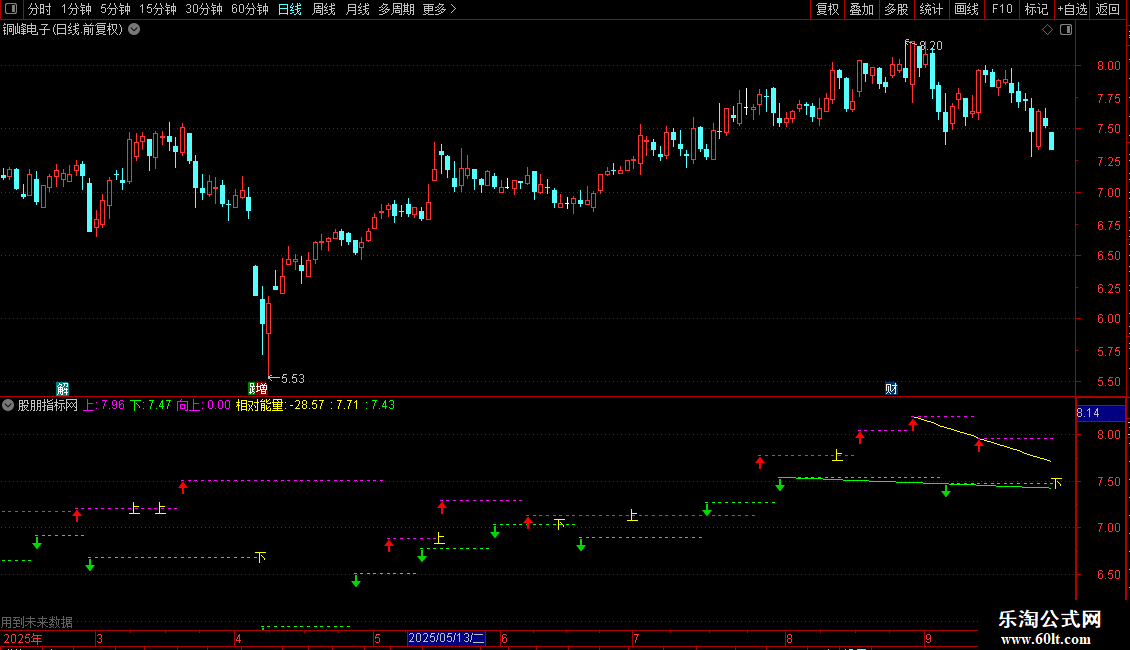Image resolution: width=1130 pixels, height=650 pixels.
Task: Switch to 月线 monthly chart
Action: pyautogui.click(x=357, y=9)
